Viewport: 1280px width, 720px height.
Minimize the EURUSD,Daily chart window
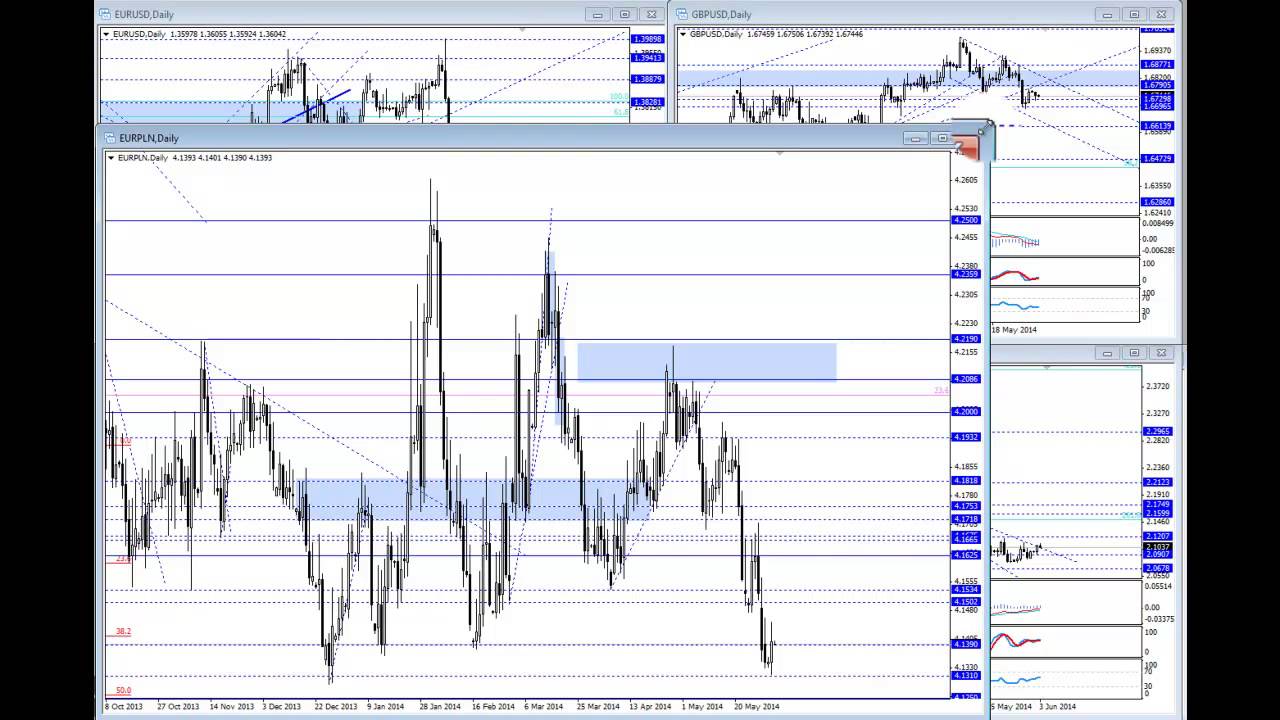click(598, 14)
